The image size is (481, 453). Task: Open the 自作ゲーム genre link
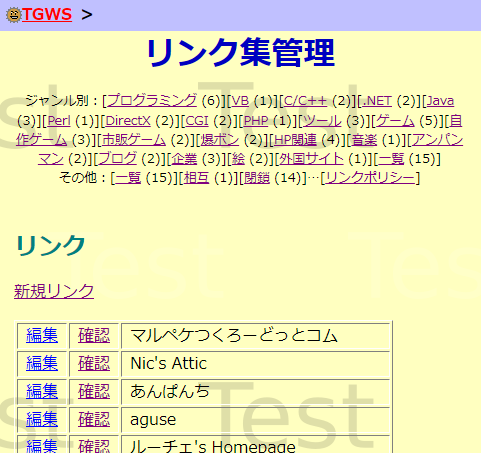(x=42, y=140)
